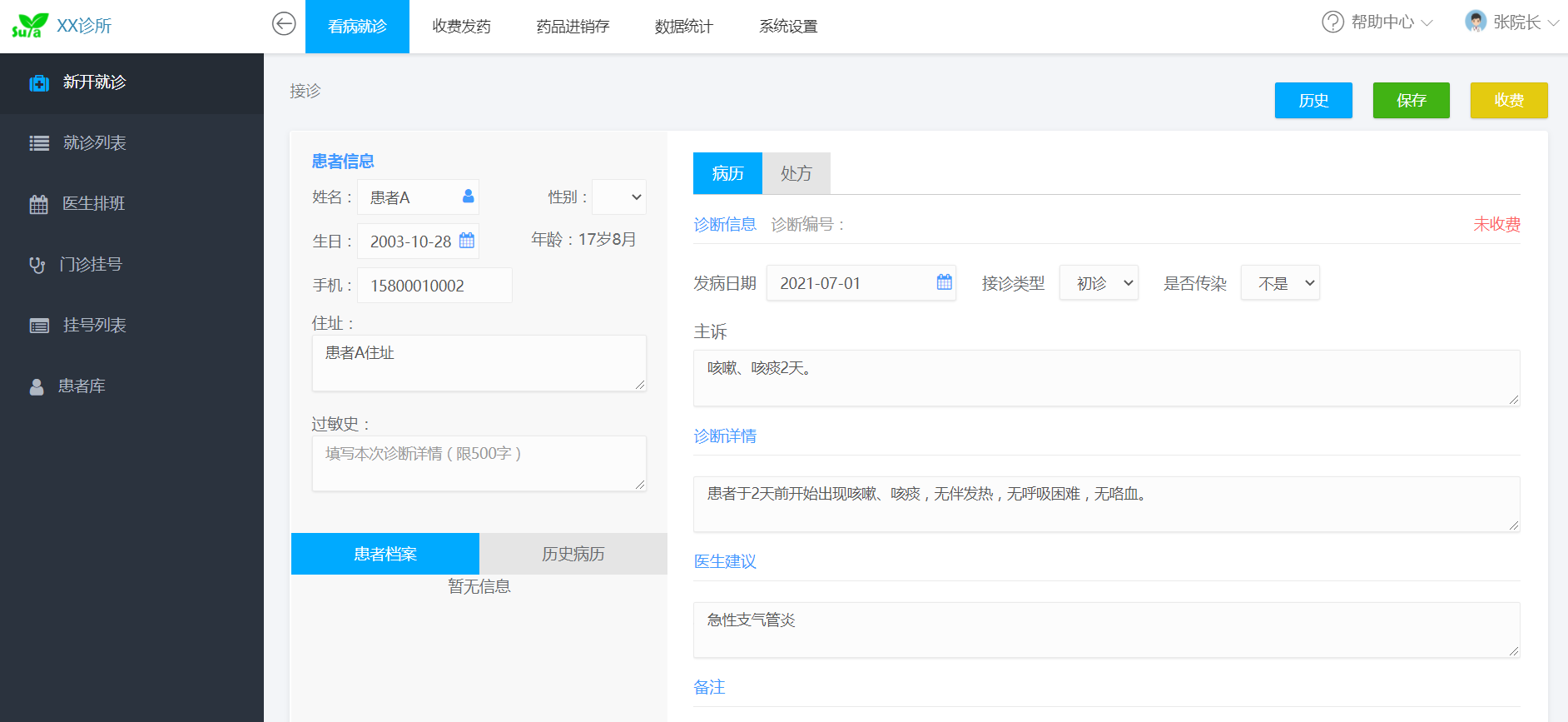The image size is (1568, 722).
Task: Open the 是否传染 dropdown showing 不是
Action: coord(1280,283)
